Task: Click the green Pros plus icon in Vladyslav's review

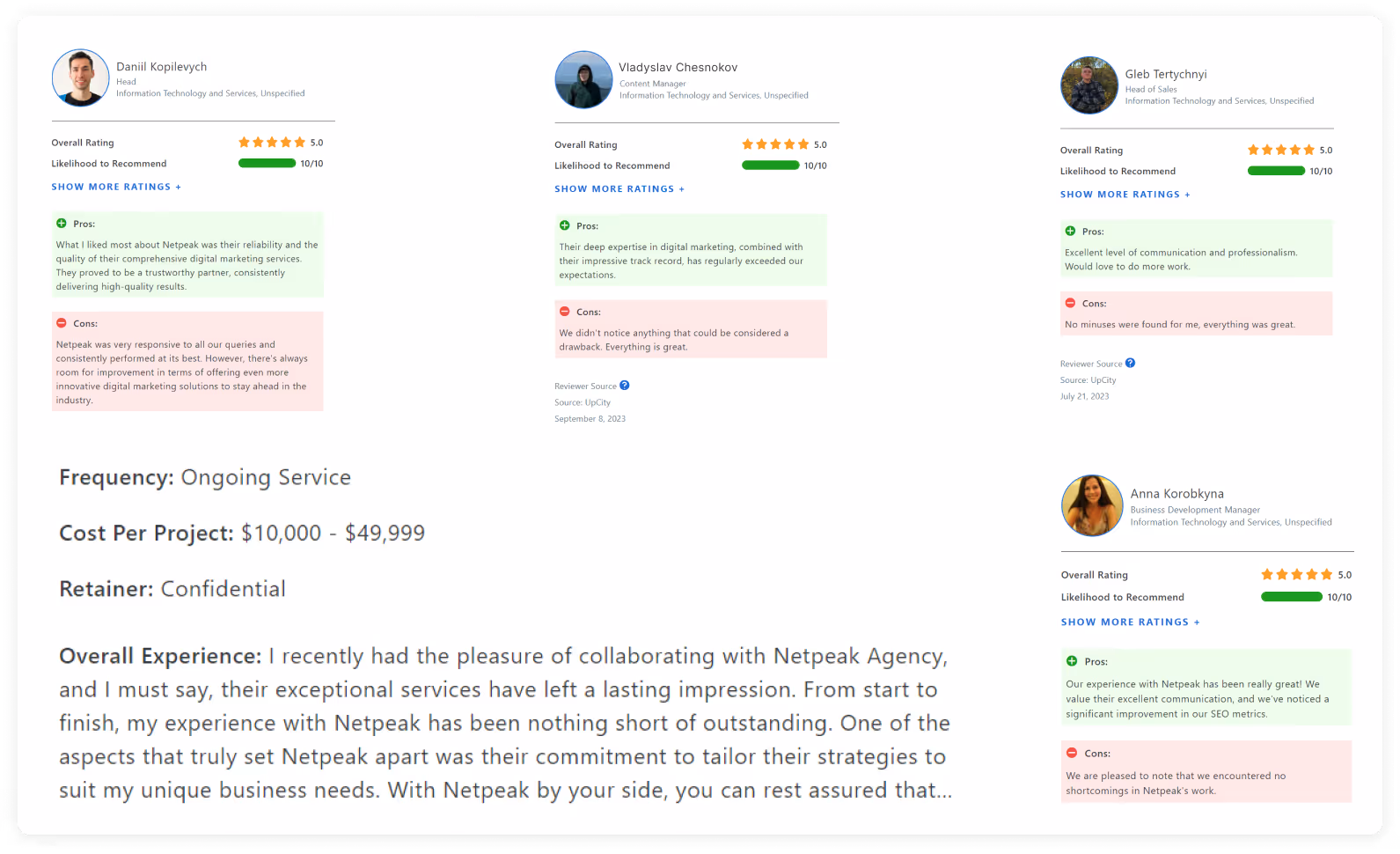Action: (565, 225)
